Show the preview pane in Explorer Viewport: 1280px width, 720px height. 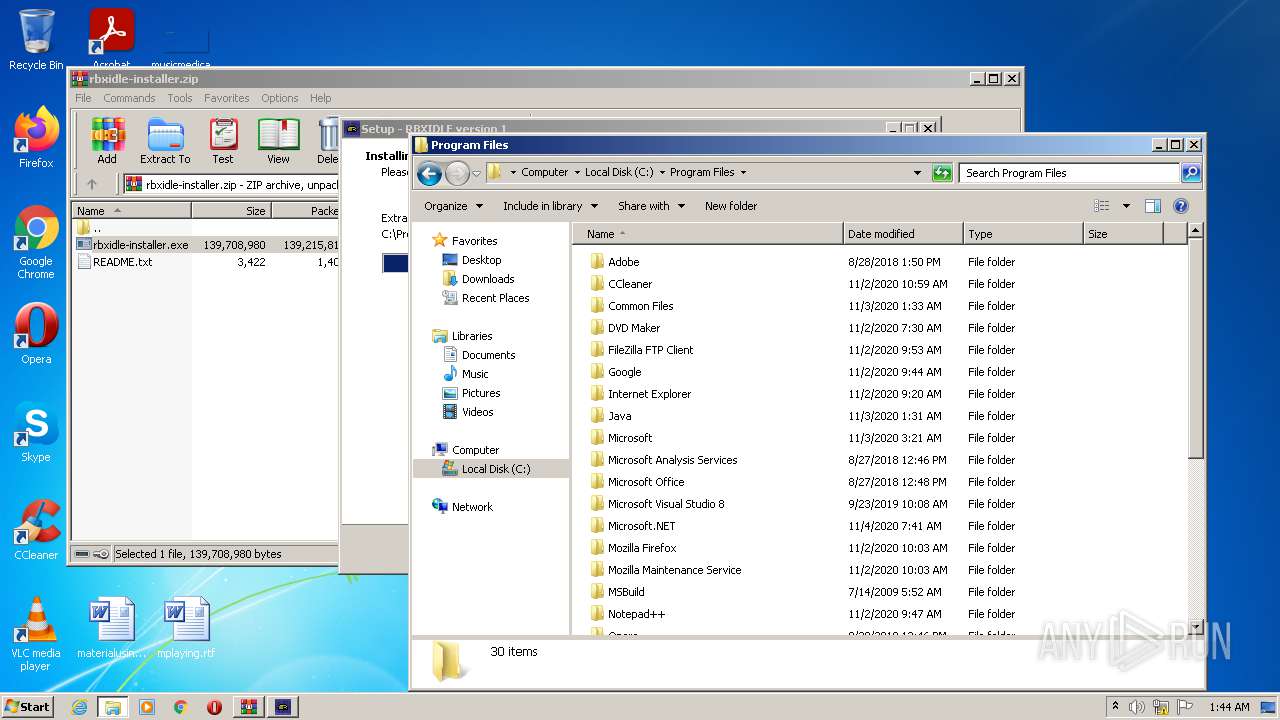tap(1153, 206)
